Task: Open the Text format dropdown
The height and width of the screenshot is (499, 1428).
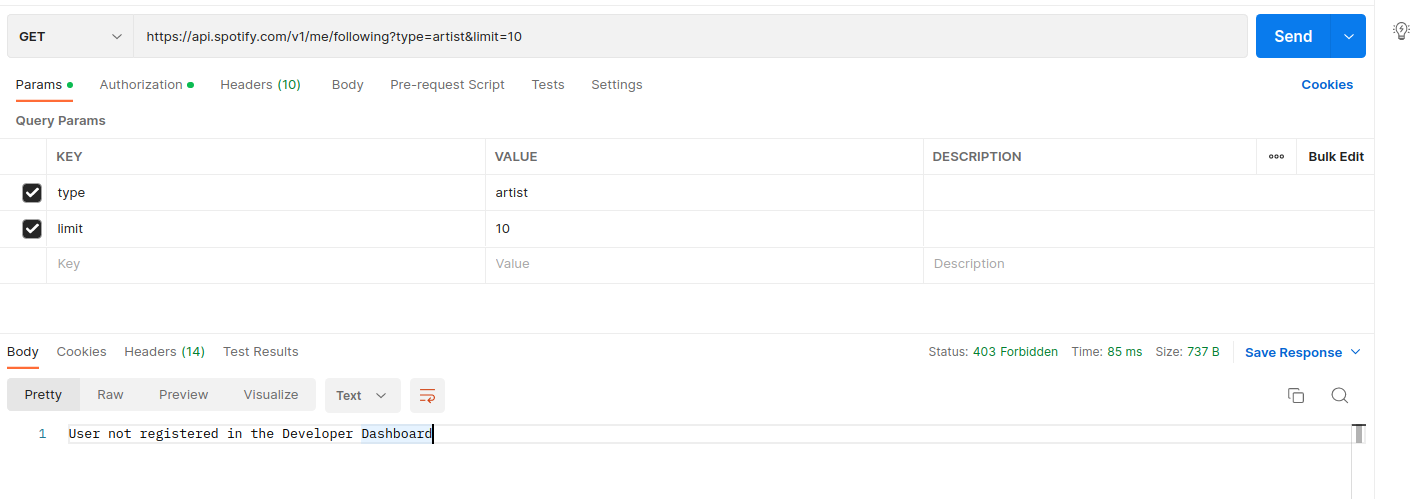Action: click(362, 395)
